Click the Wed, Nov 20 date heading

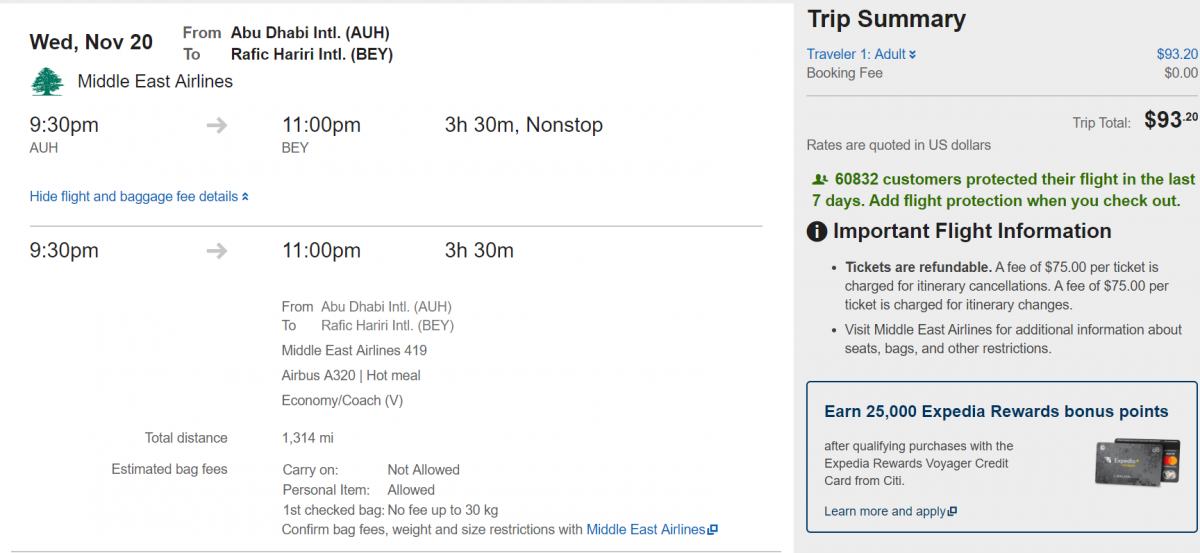pos(91,41)
